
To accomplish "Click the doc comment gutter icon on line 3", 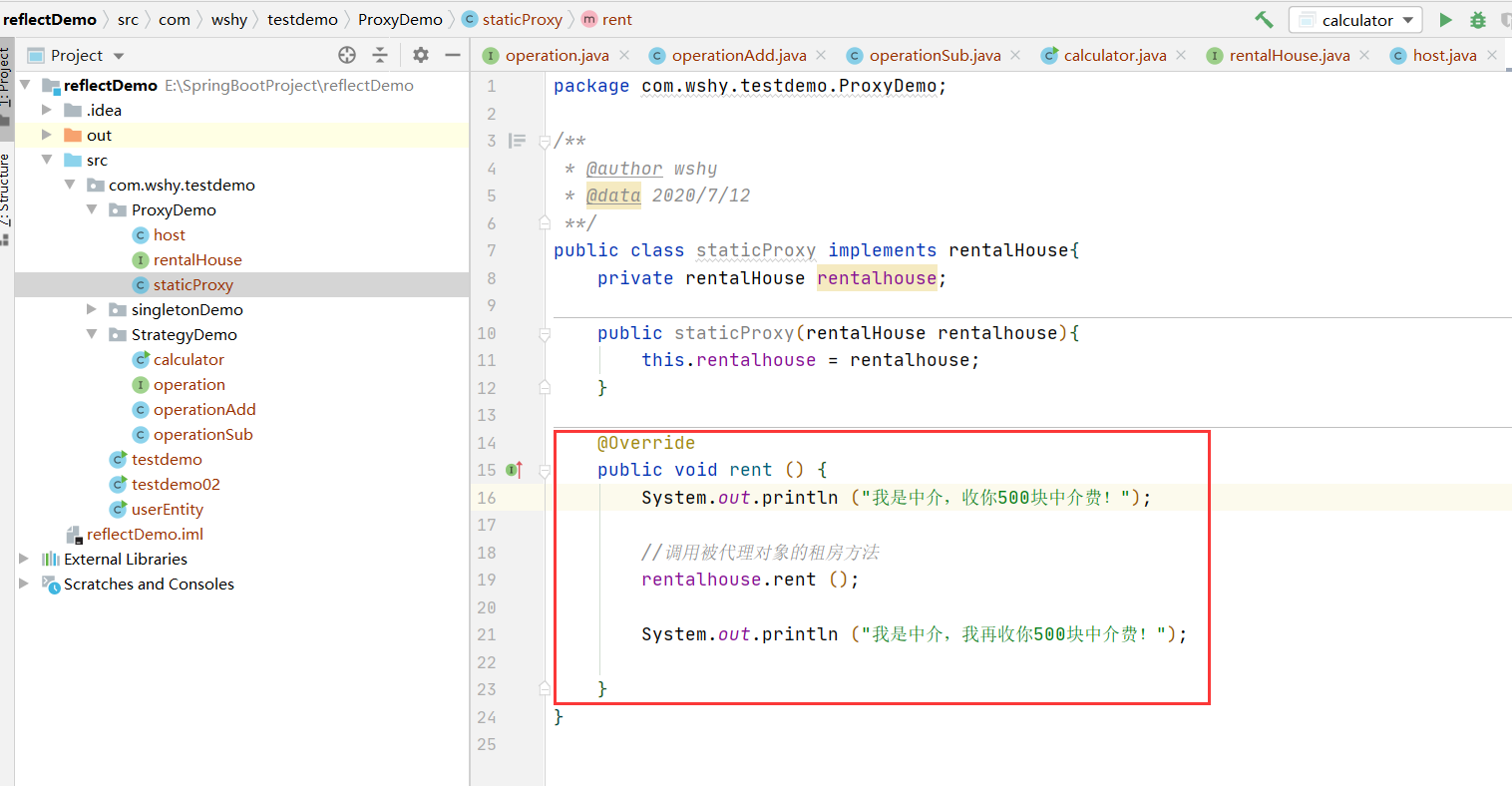I will click(x=517, y=141).
